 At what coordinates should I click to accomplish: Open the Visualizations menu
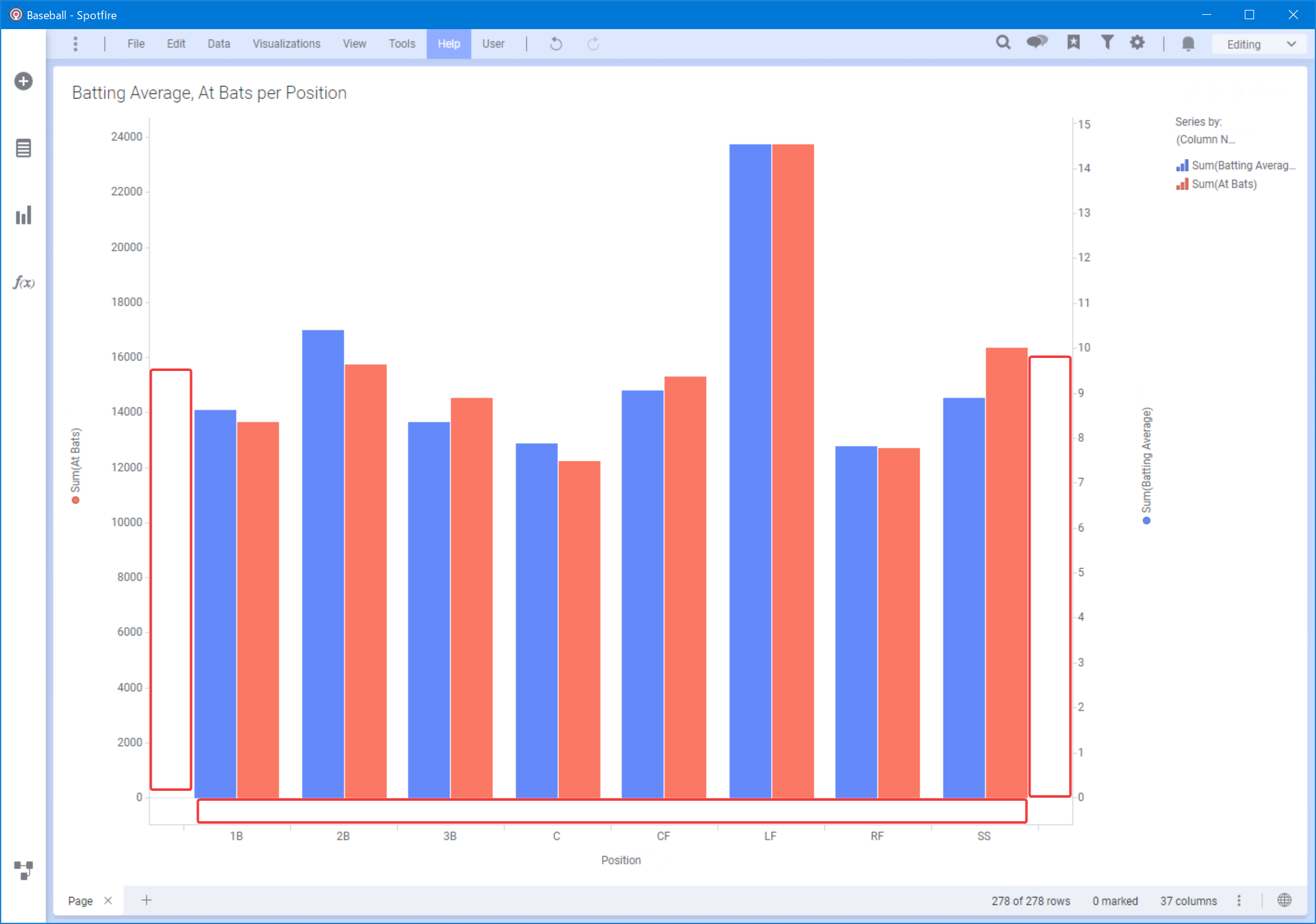(286, 44)
